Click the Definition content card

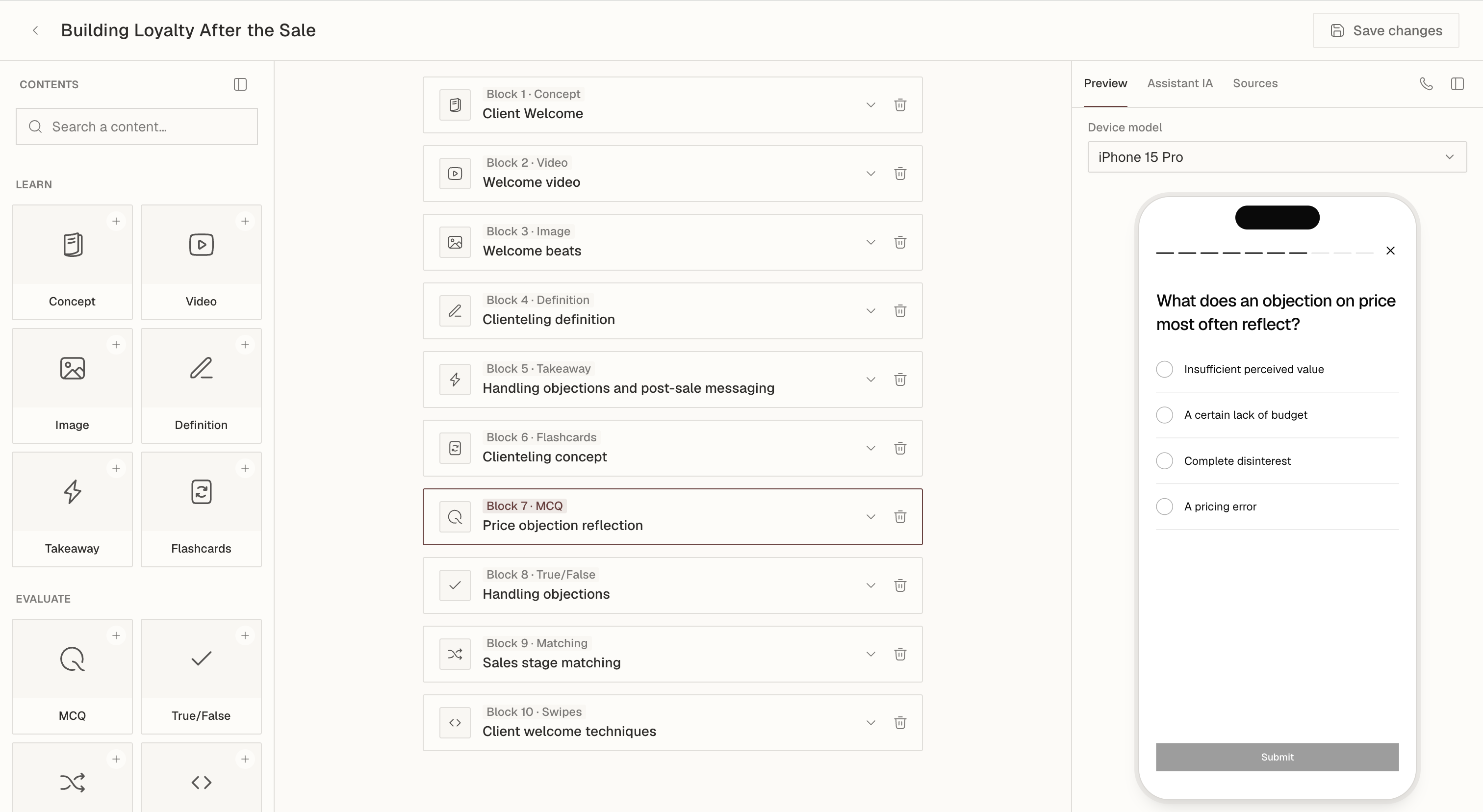click(x=201, y=385)
